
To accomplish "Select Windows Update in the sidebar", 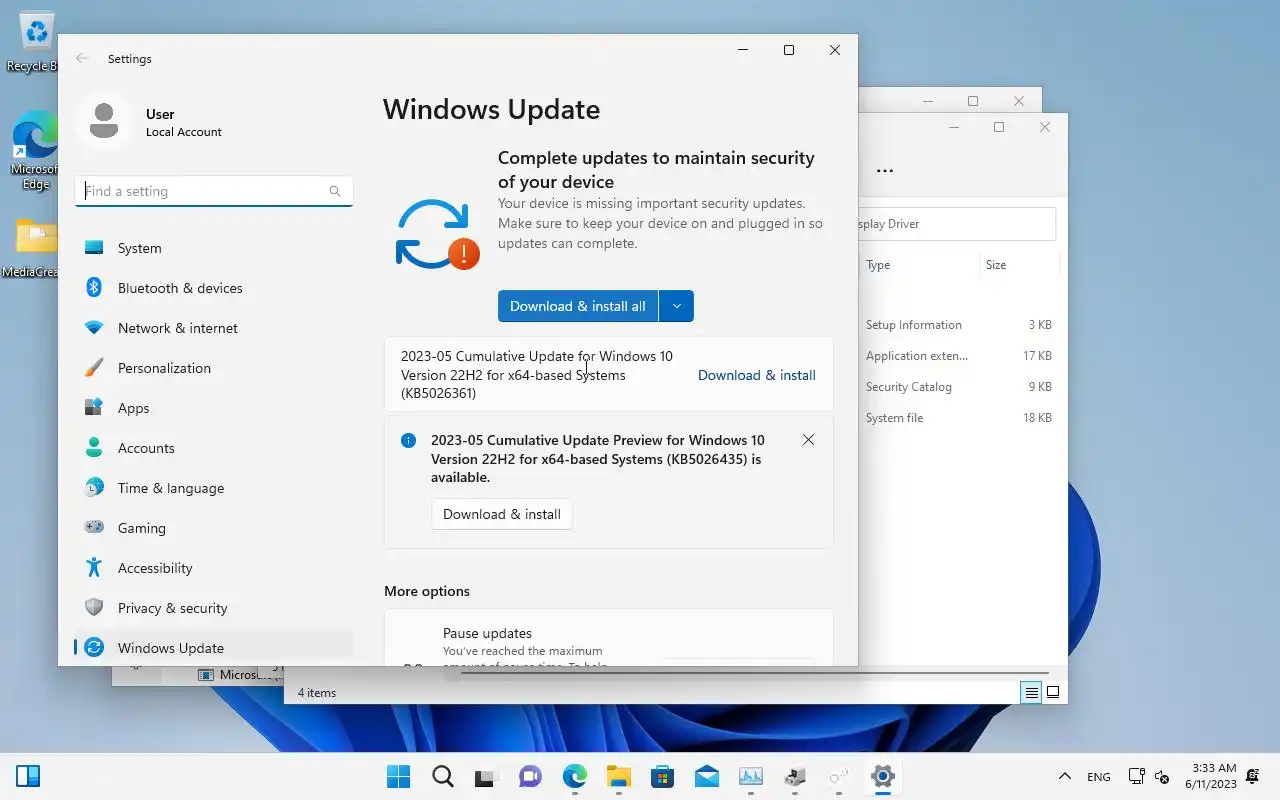I will [x=214, y=648].
